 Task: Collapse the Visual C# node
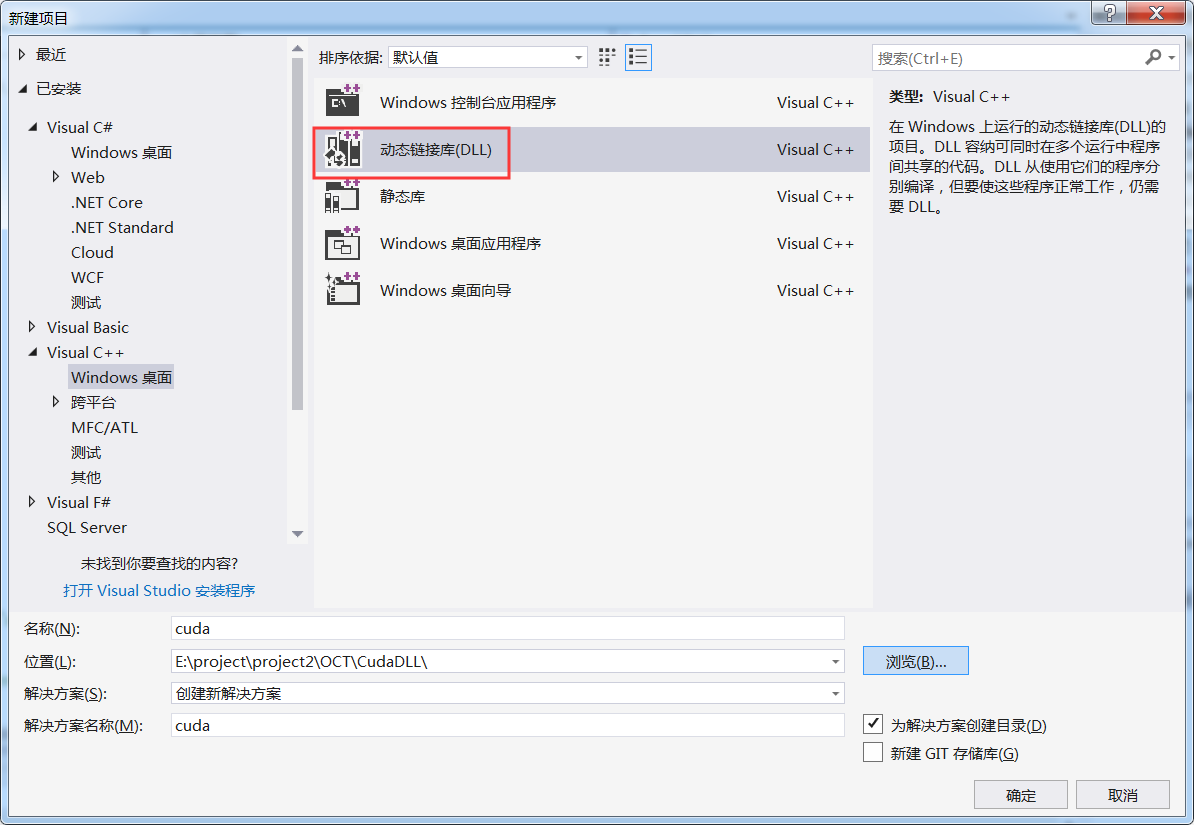pyautogui.click(x=33, y=126)
